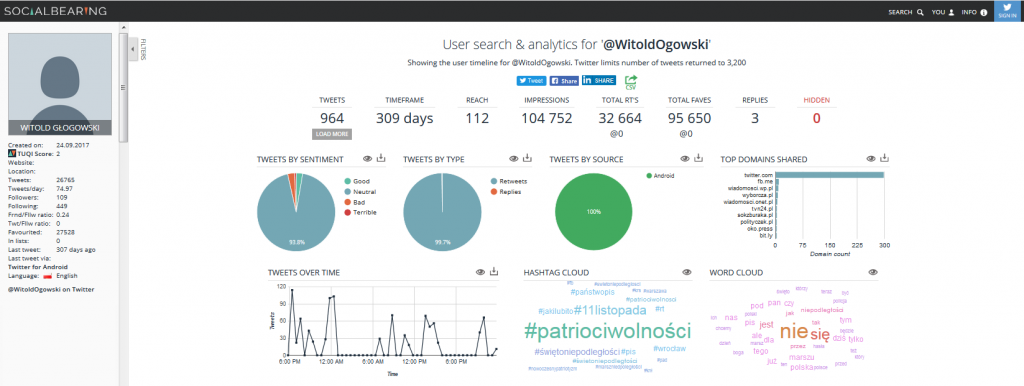Toggle visibility of Top Domains Shared chart
The width and height of the screenshot is (1024, 386).
click(871, 159)
